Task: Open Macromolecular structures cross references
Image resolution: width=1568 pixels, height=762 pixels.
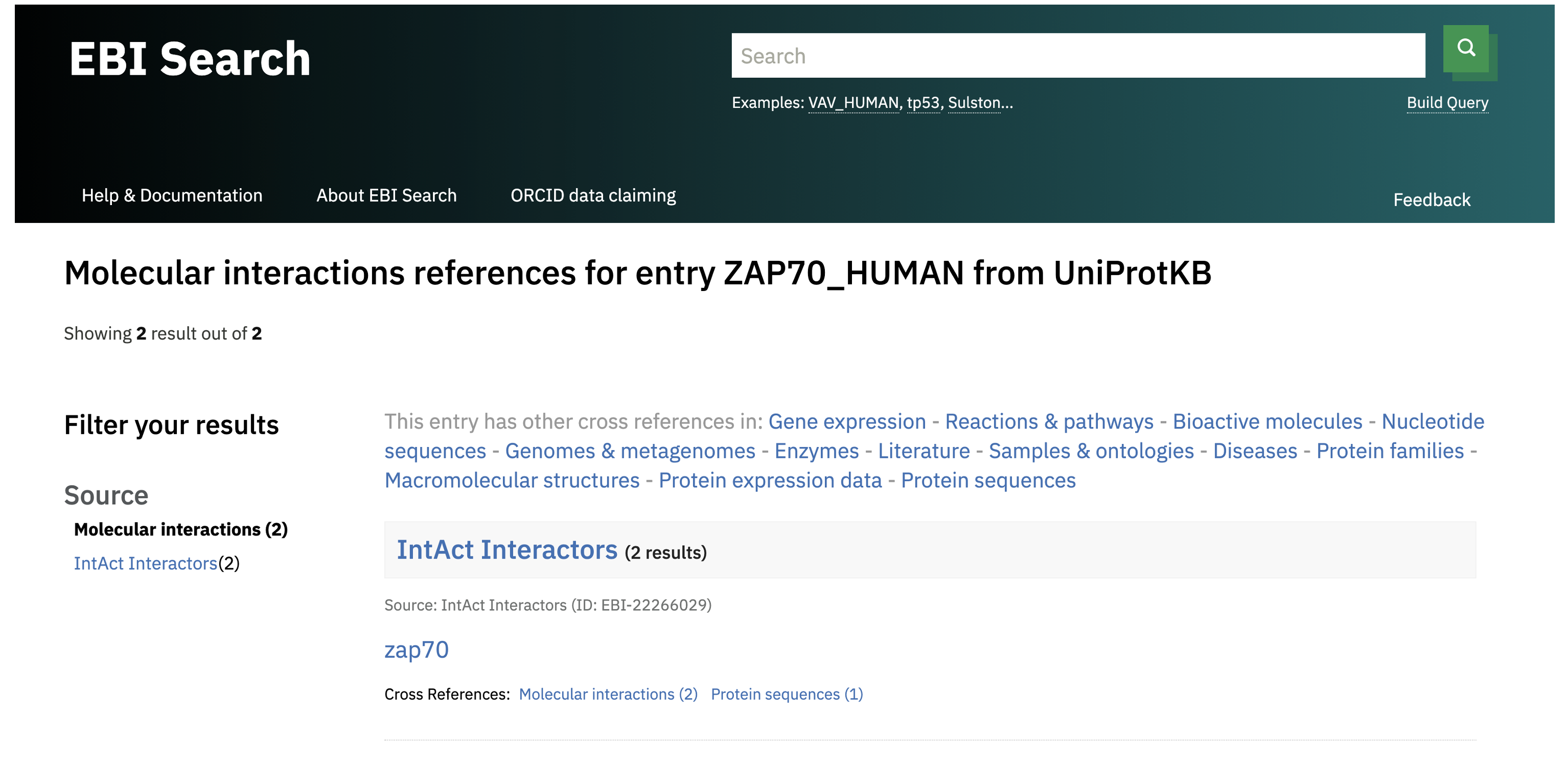Action: click(512, 481)
